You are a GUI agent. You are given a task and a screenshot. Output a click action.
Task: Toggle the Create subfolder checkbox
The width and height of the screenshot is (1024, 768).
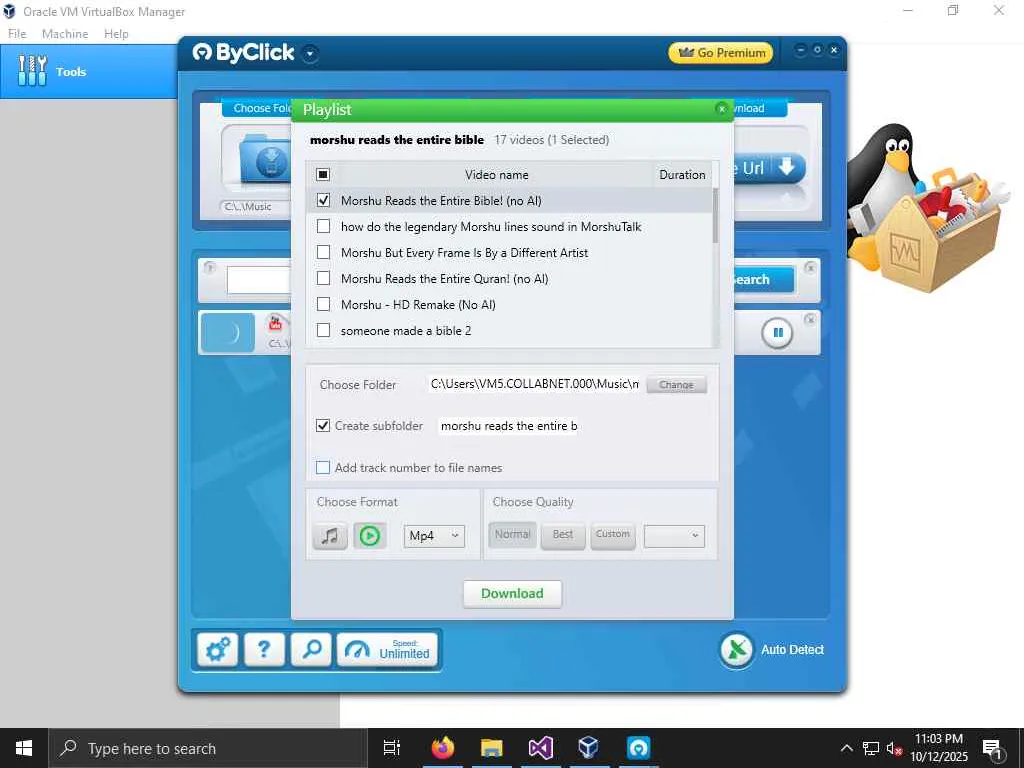click(x=323, y=426)
